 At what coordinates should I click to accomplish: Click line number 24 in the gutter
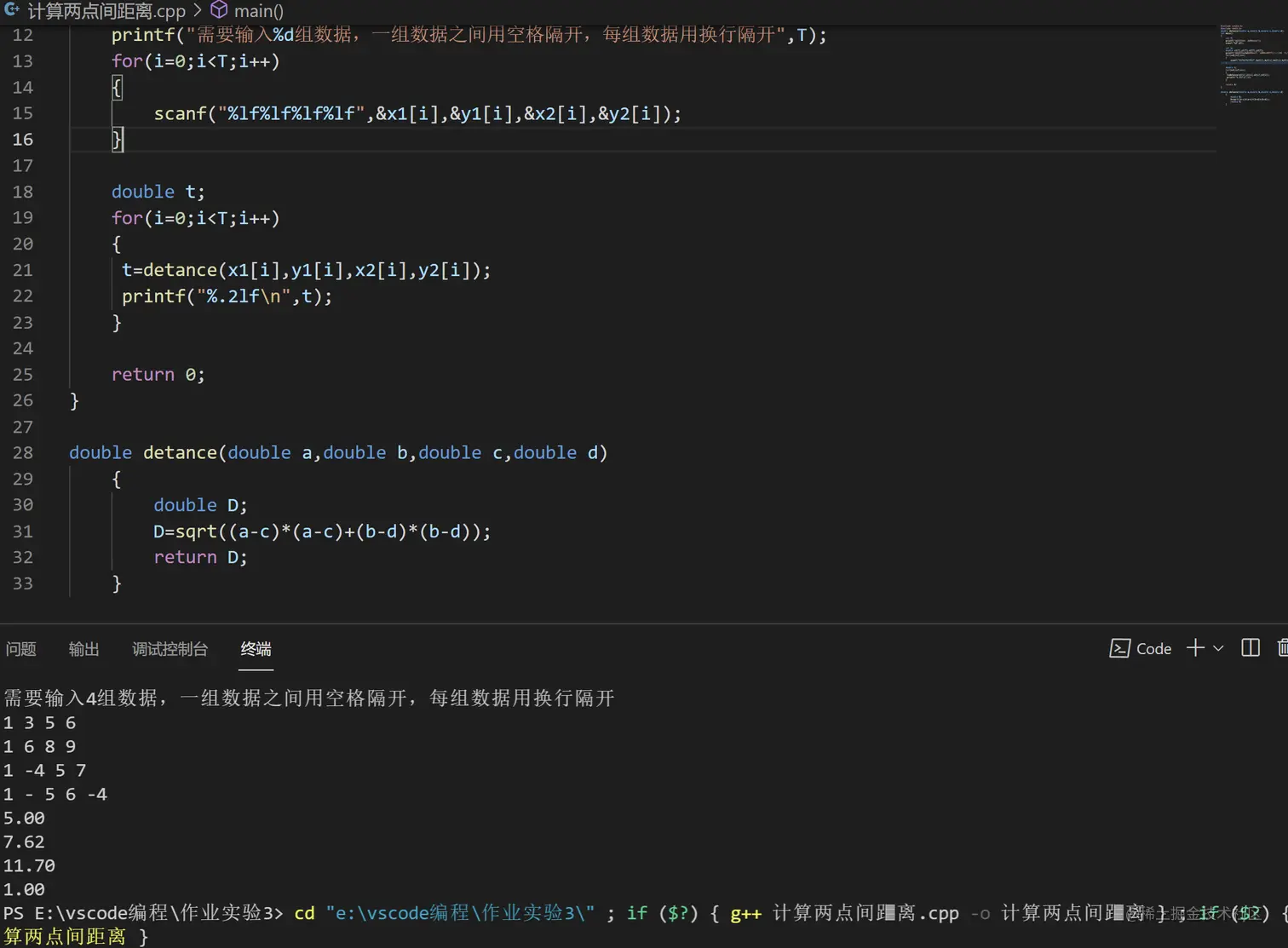tap(23, 348)
